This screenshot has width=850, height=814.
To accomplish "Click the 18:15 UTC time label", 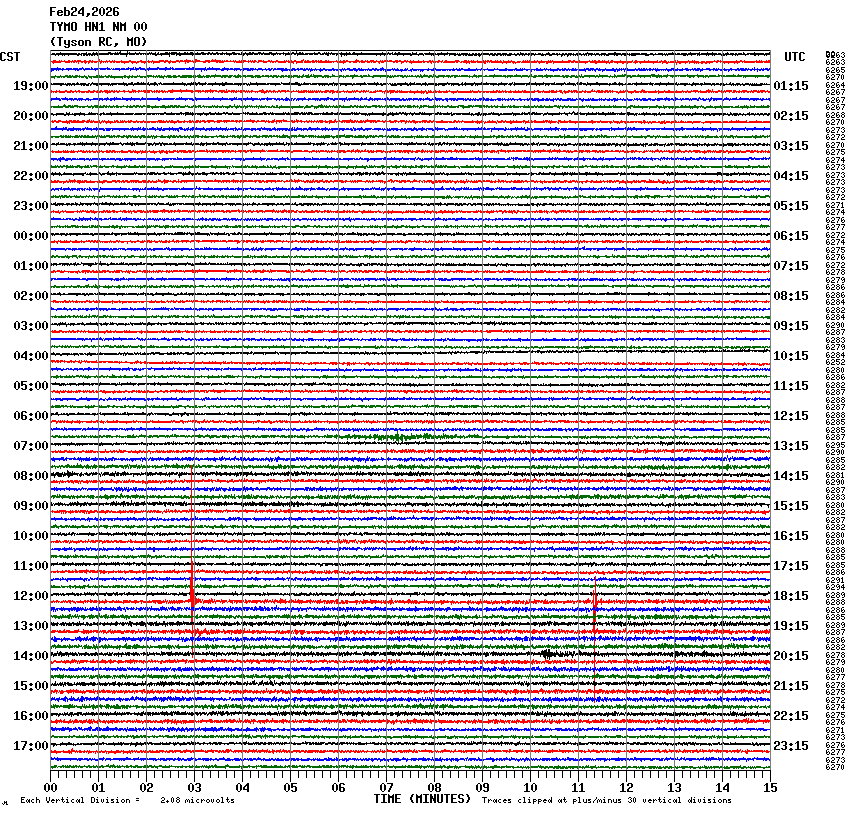I will tap(791, 596).
